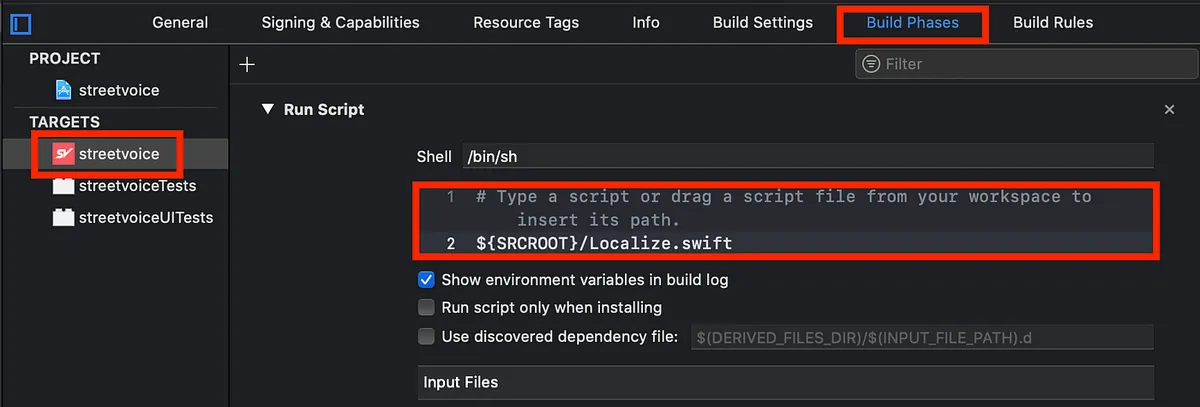Collapse the Run Script section

click(x=267, y=109)
